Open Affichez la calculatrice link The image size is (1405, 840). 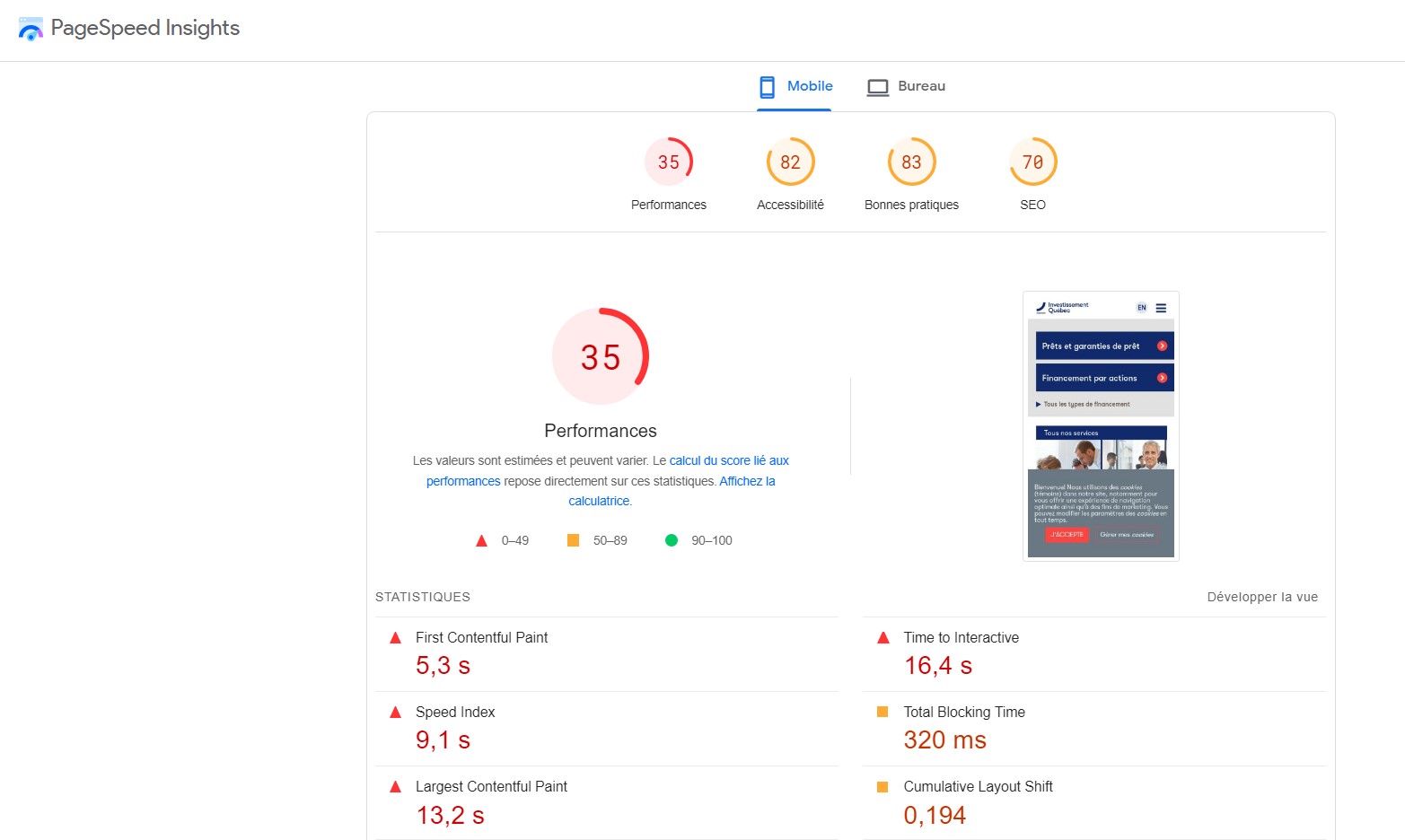[746, 481]
